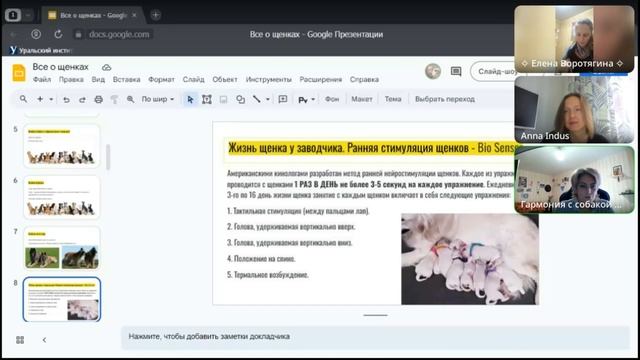Insert an image with toolbar icon

coord(223,99)
